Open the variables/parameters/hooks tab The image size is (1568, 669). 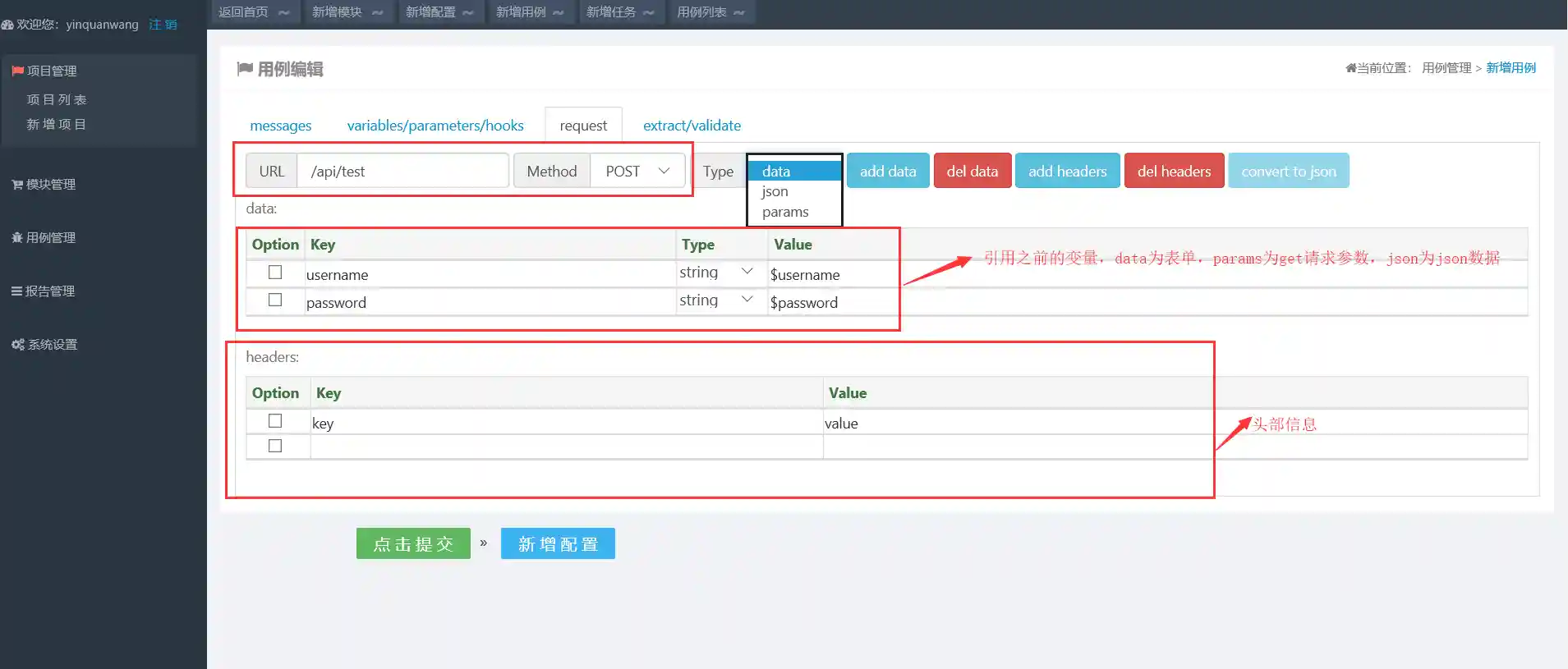click(435, 126)
